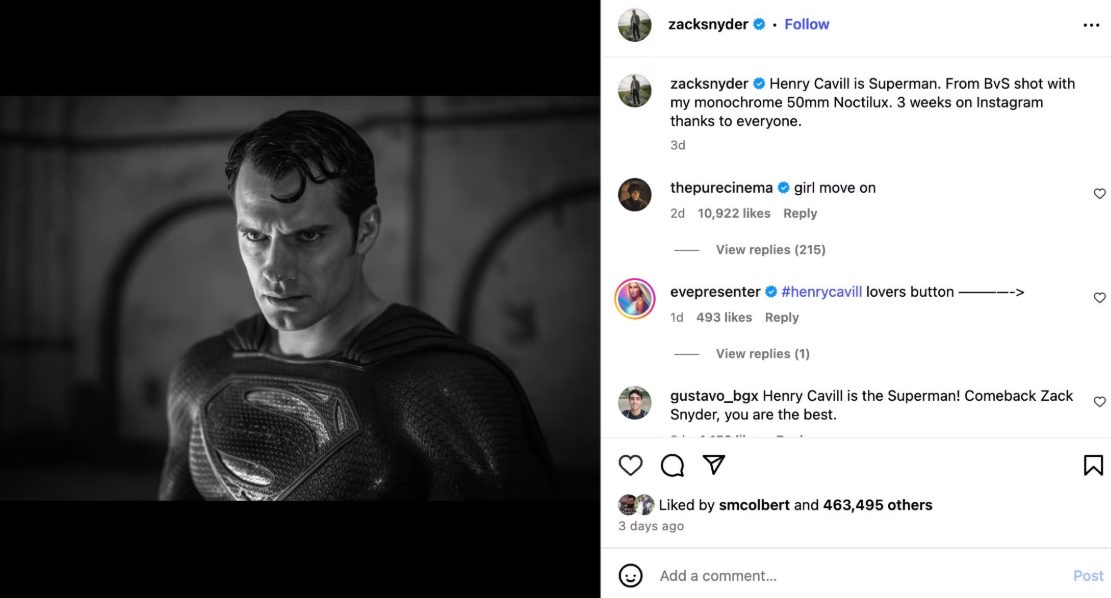Expand View replies (215)
The image size is (1111, 598).
[770, 250]
